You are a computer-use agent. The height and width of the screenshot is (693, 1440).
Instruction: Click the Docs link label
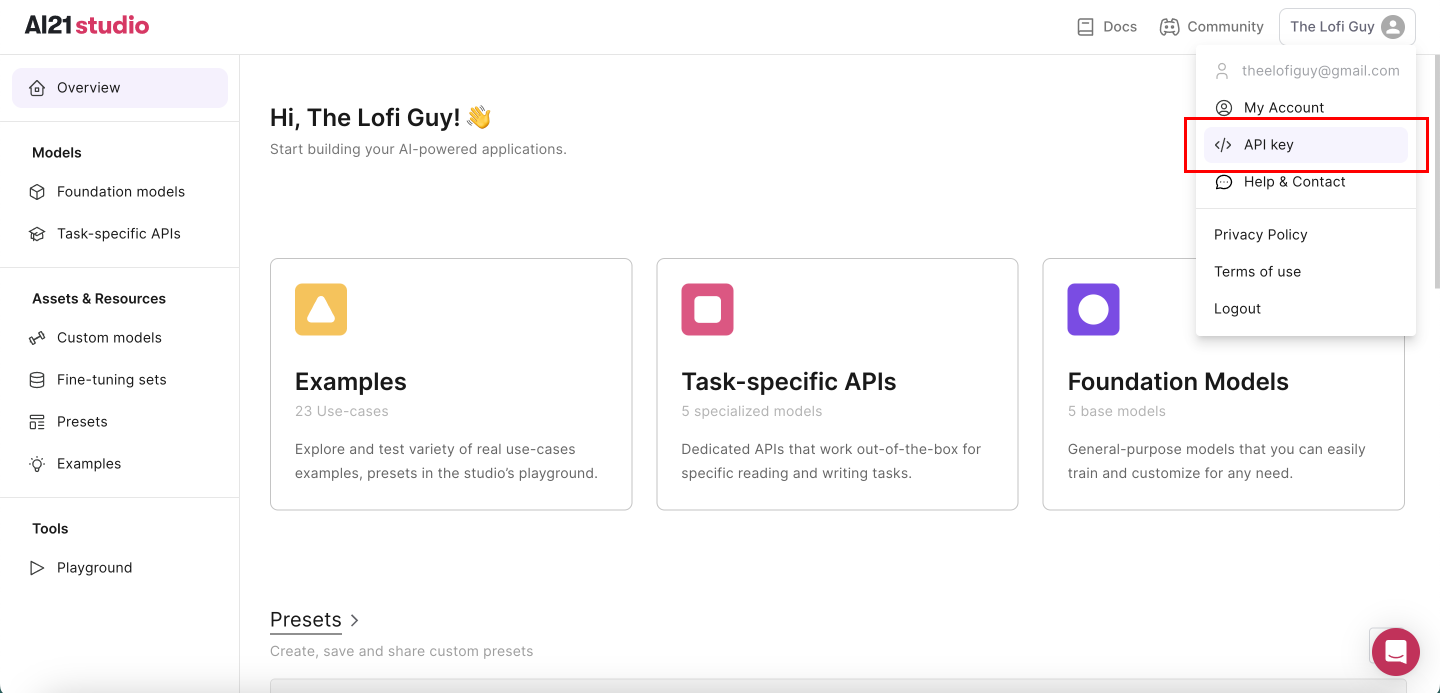1120,27
